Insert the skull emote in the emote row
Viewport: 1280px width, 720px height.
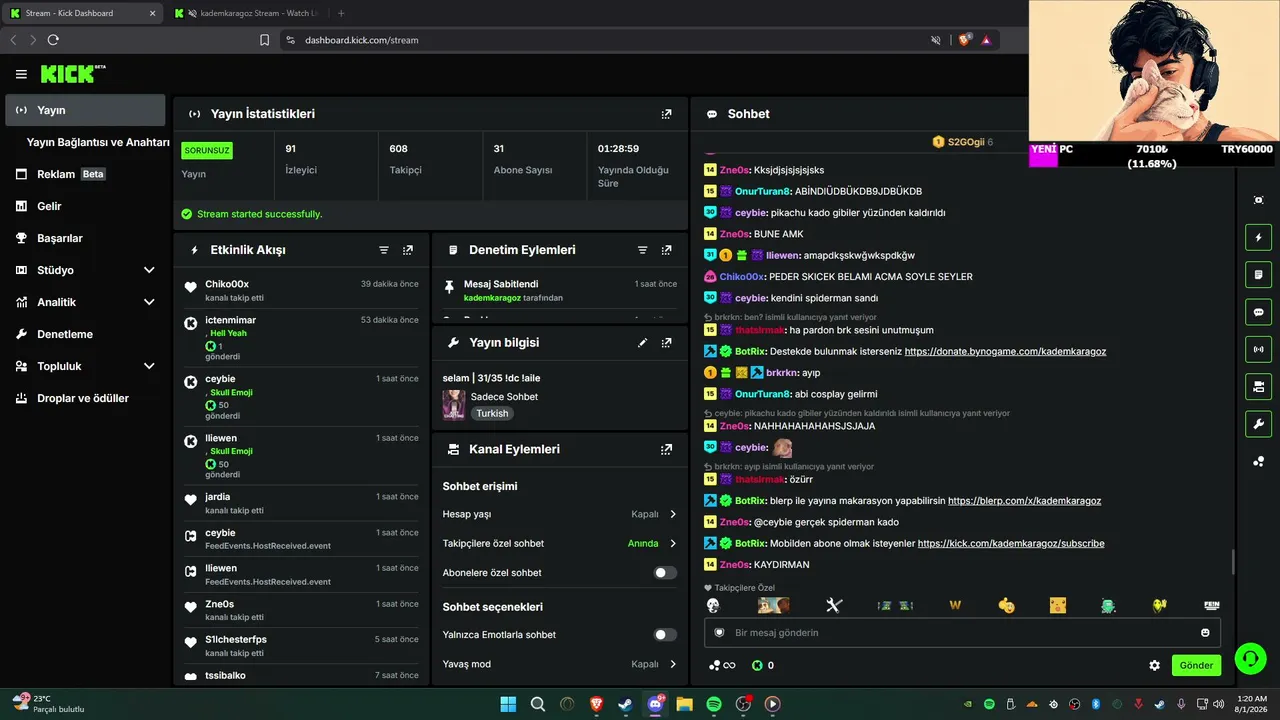tap(713, 605)
